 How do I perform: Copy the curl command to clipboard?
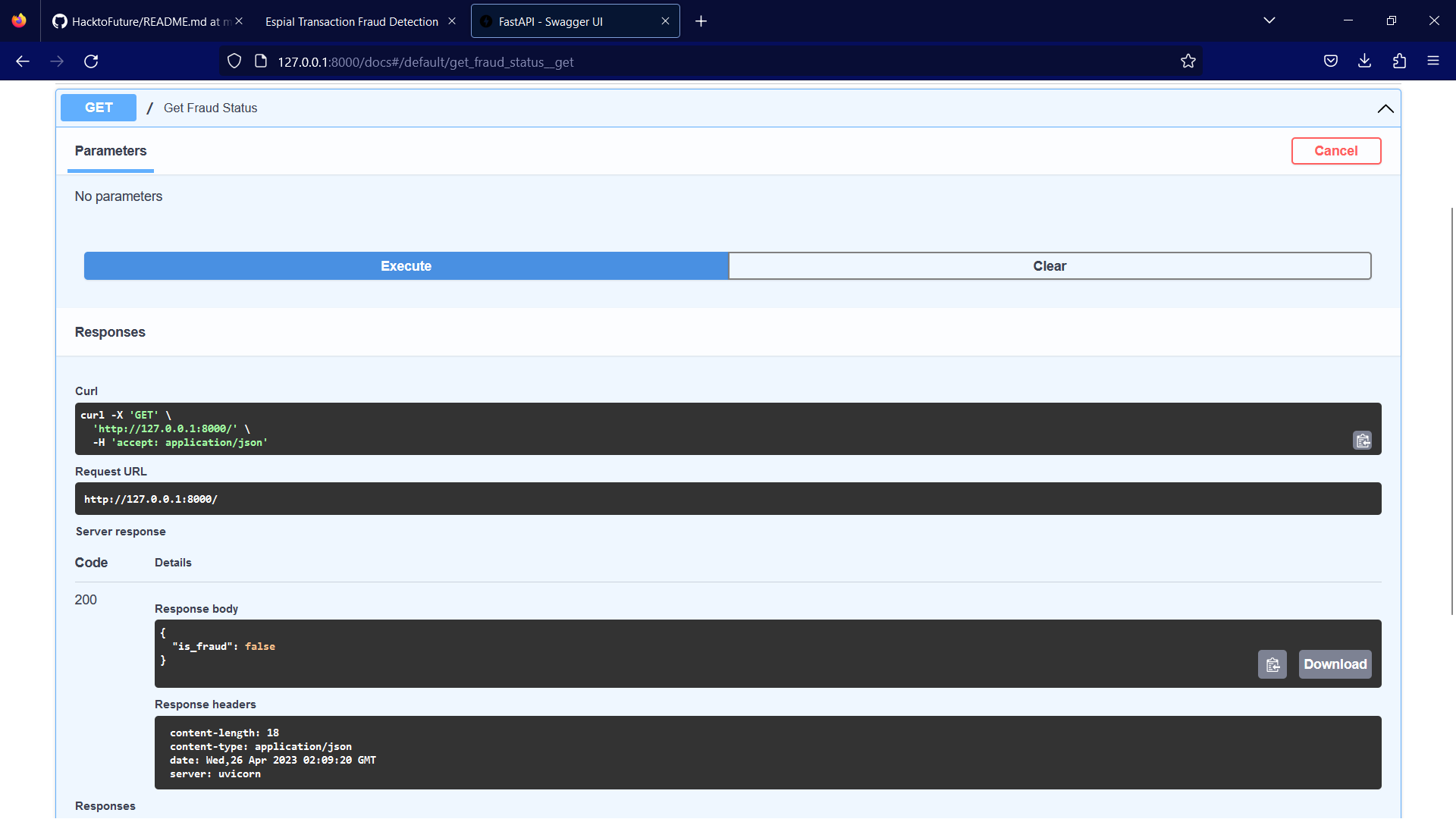(x=1362, y=440)
